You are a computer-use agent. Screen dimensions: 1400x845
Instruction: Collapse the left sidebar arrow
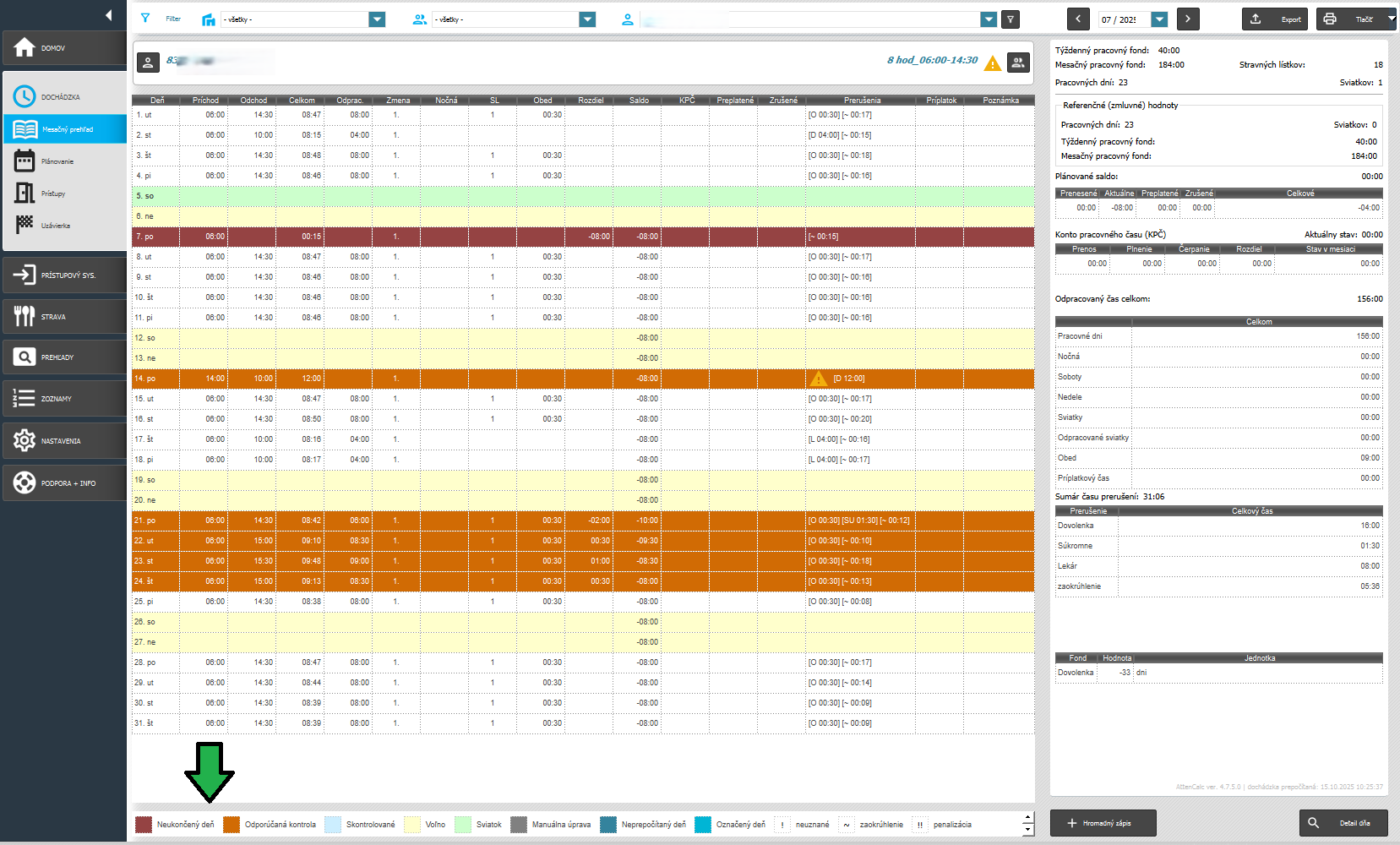point(108,15)
